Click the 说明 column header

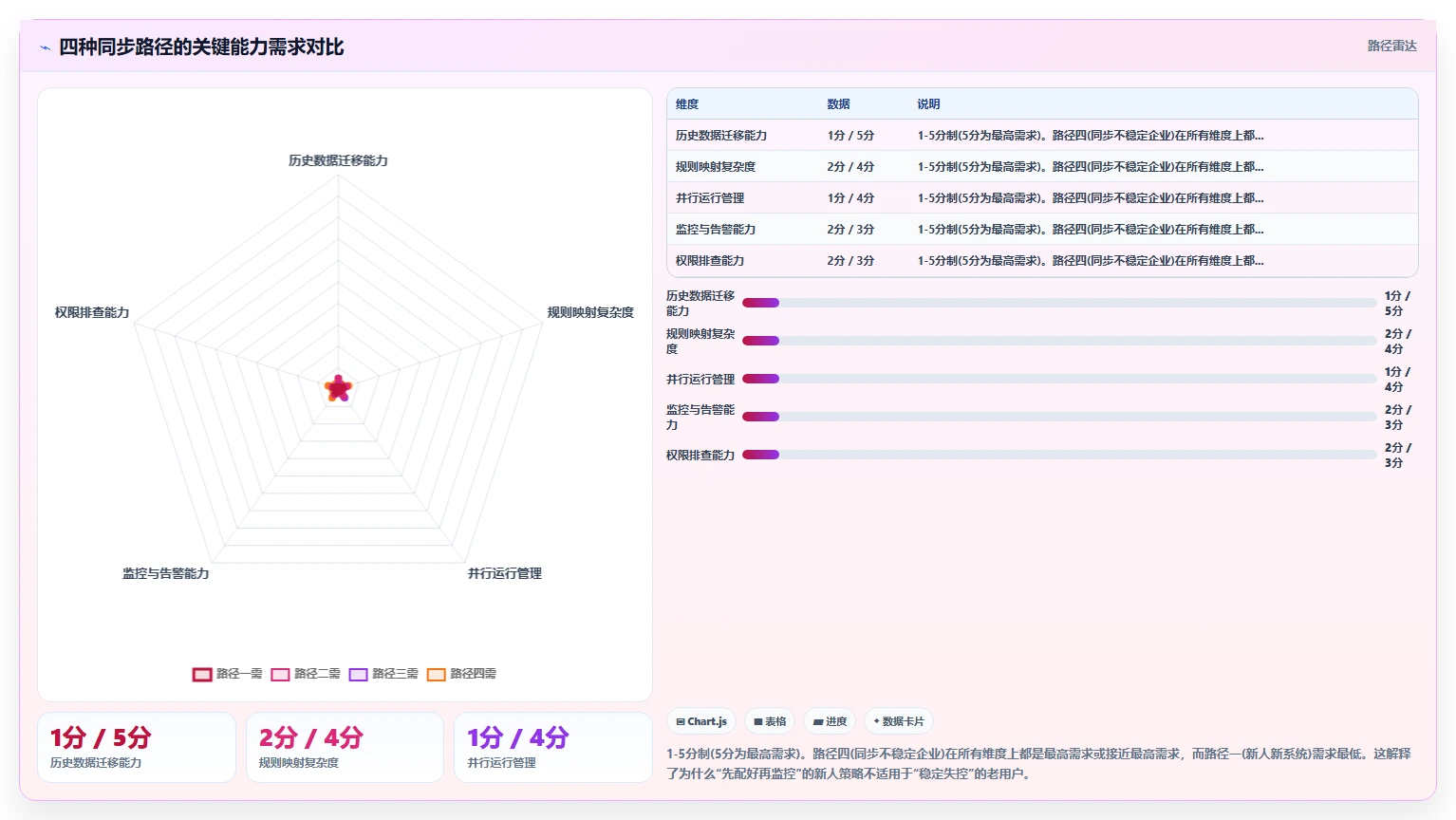coord(928,104)
